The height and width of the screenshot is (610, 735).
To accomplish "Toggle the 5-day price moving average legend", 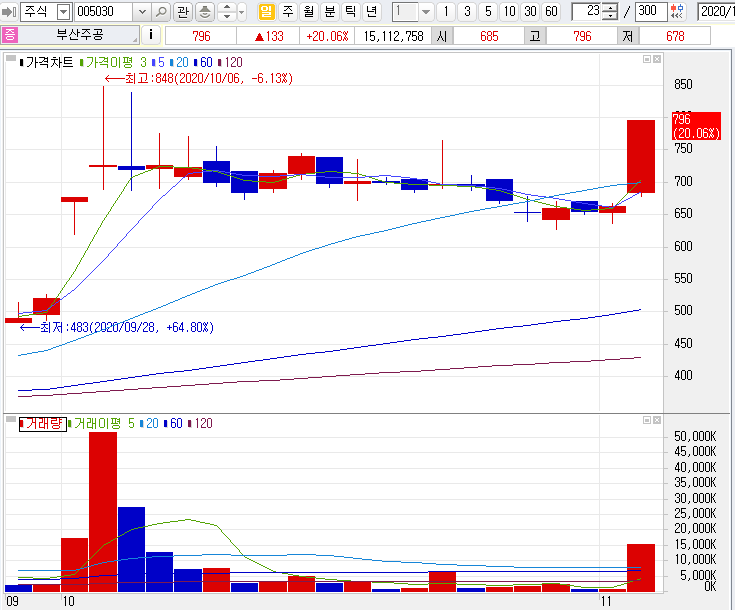I will click(158, 62).
